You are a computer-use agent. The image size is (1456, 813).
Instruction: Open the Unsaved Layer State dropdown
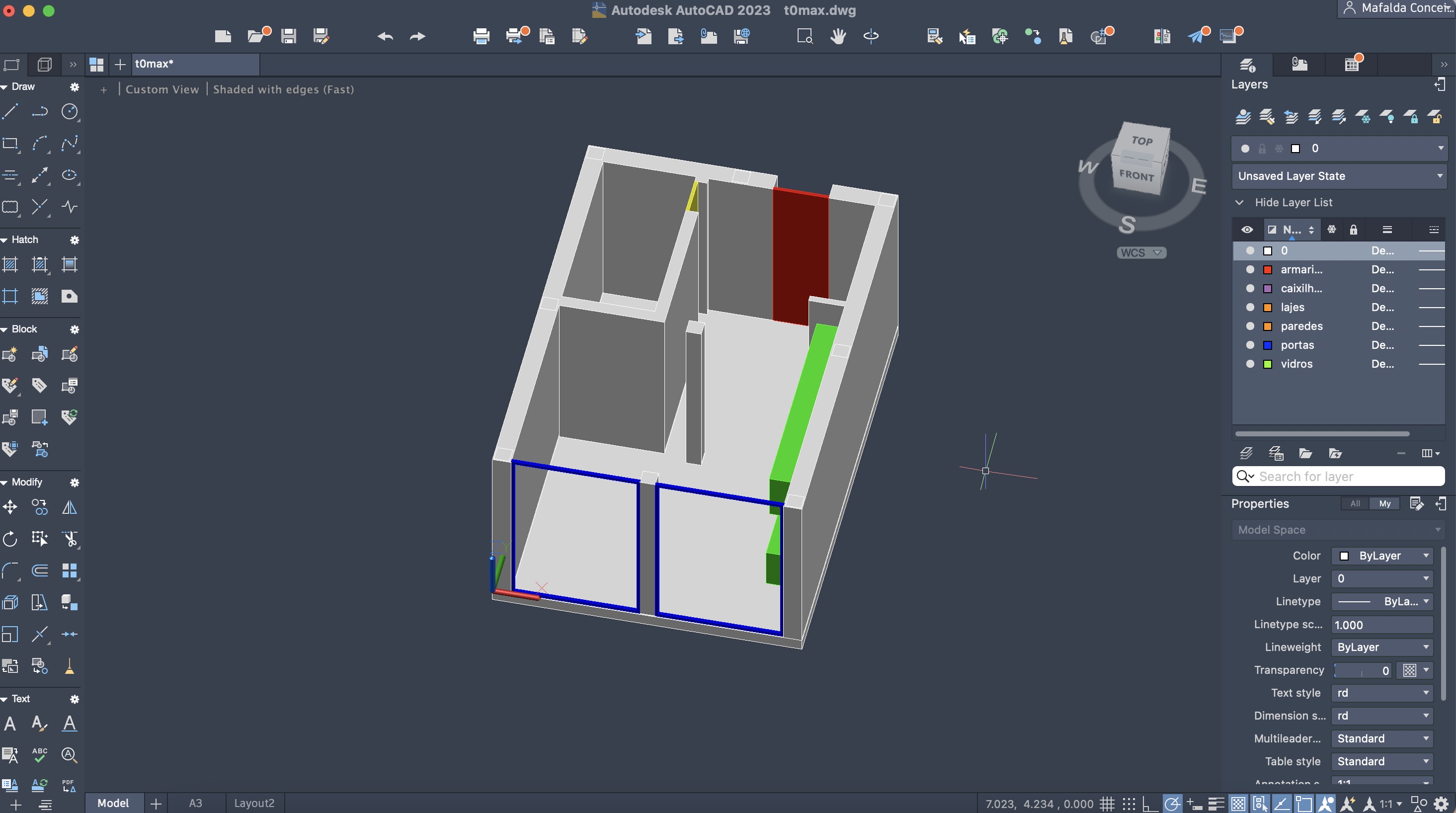pos(1338,176)
